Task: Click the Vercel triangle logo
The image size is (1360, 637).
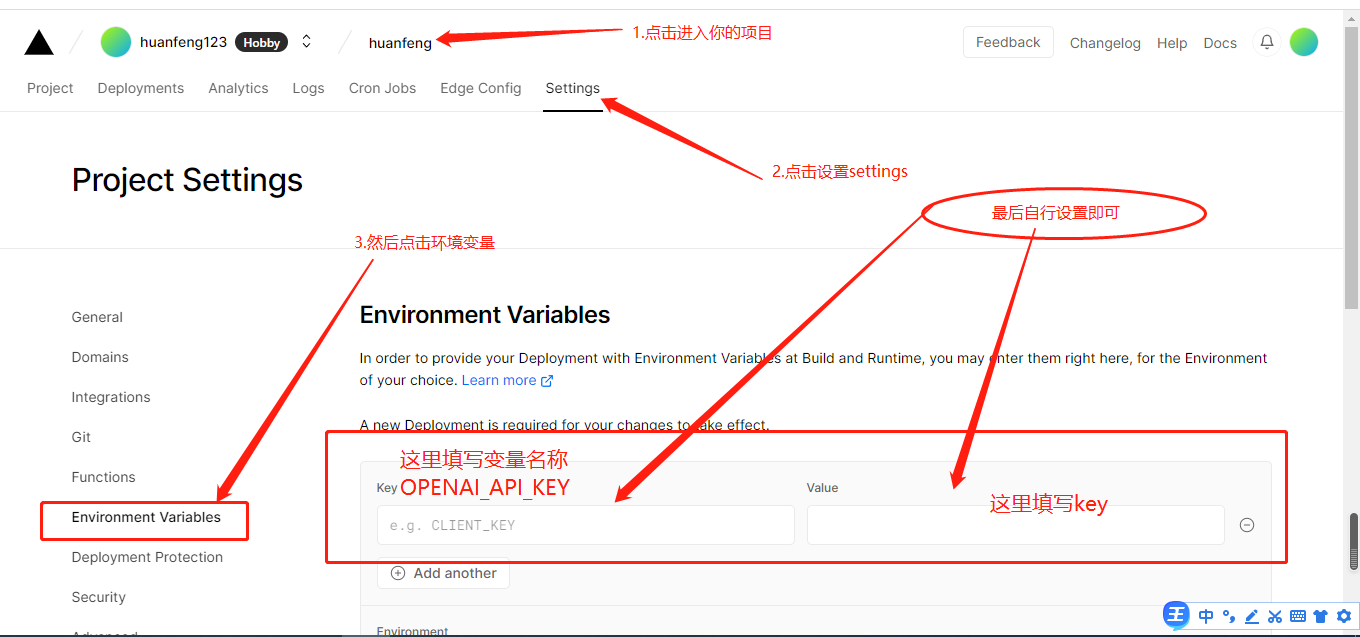Action: point(39,42)
